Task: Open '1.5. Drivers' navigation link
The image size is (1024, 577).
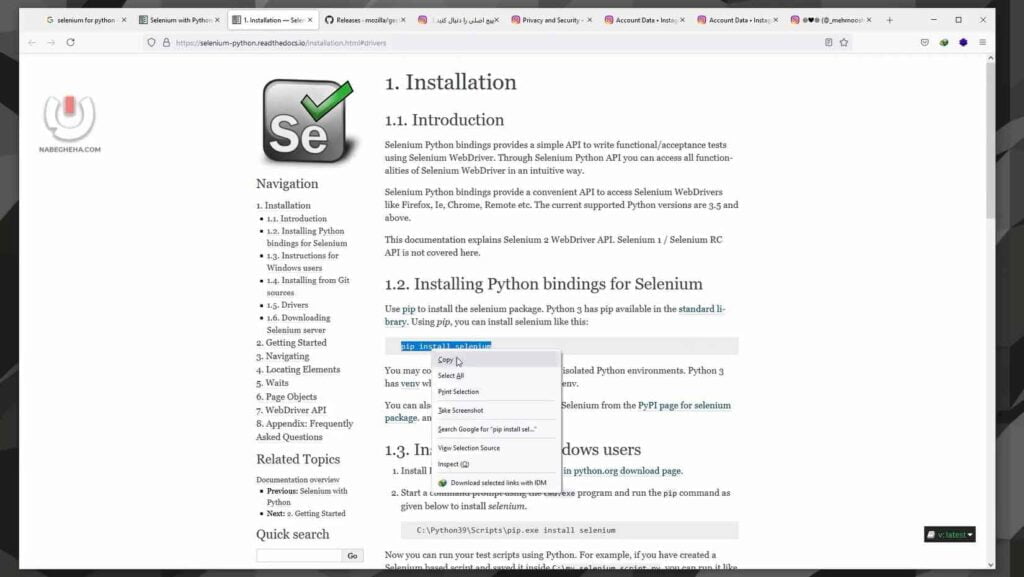Action: [x=287, y=305]
